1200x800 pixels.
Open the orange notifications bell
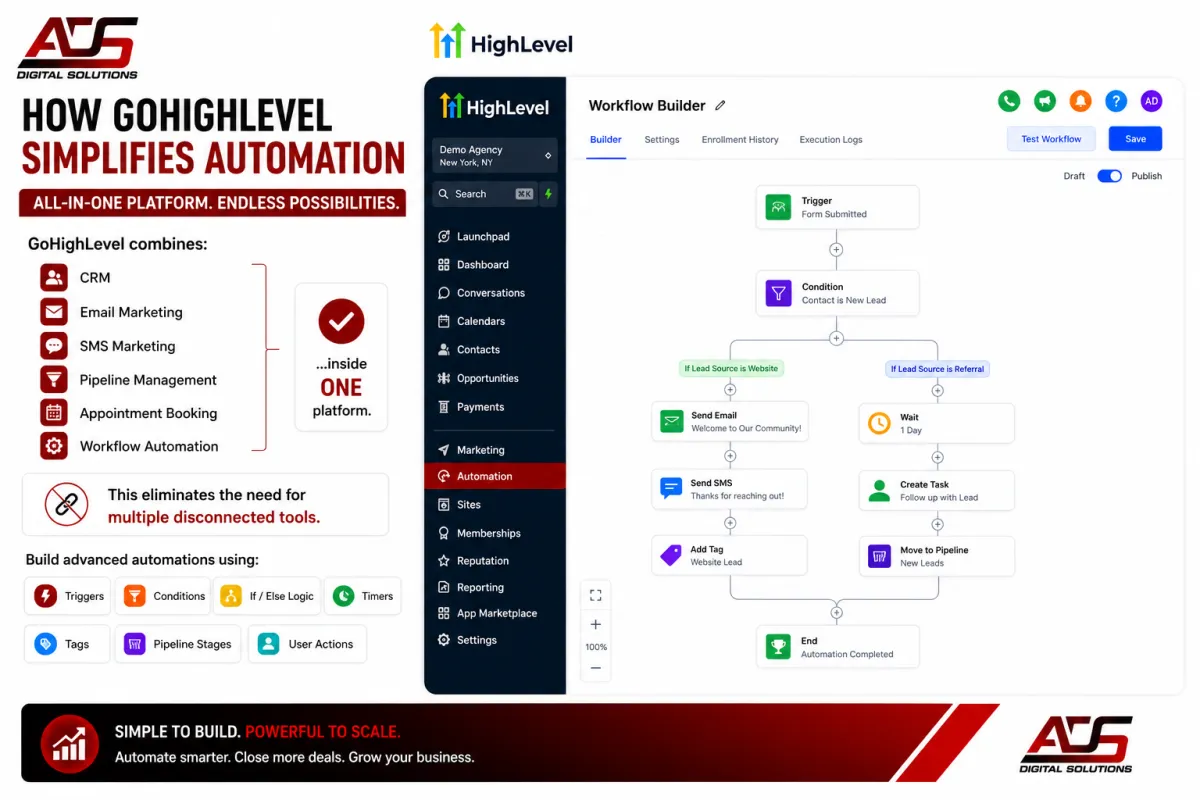1080,101
